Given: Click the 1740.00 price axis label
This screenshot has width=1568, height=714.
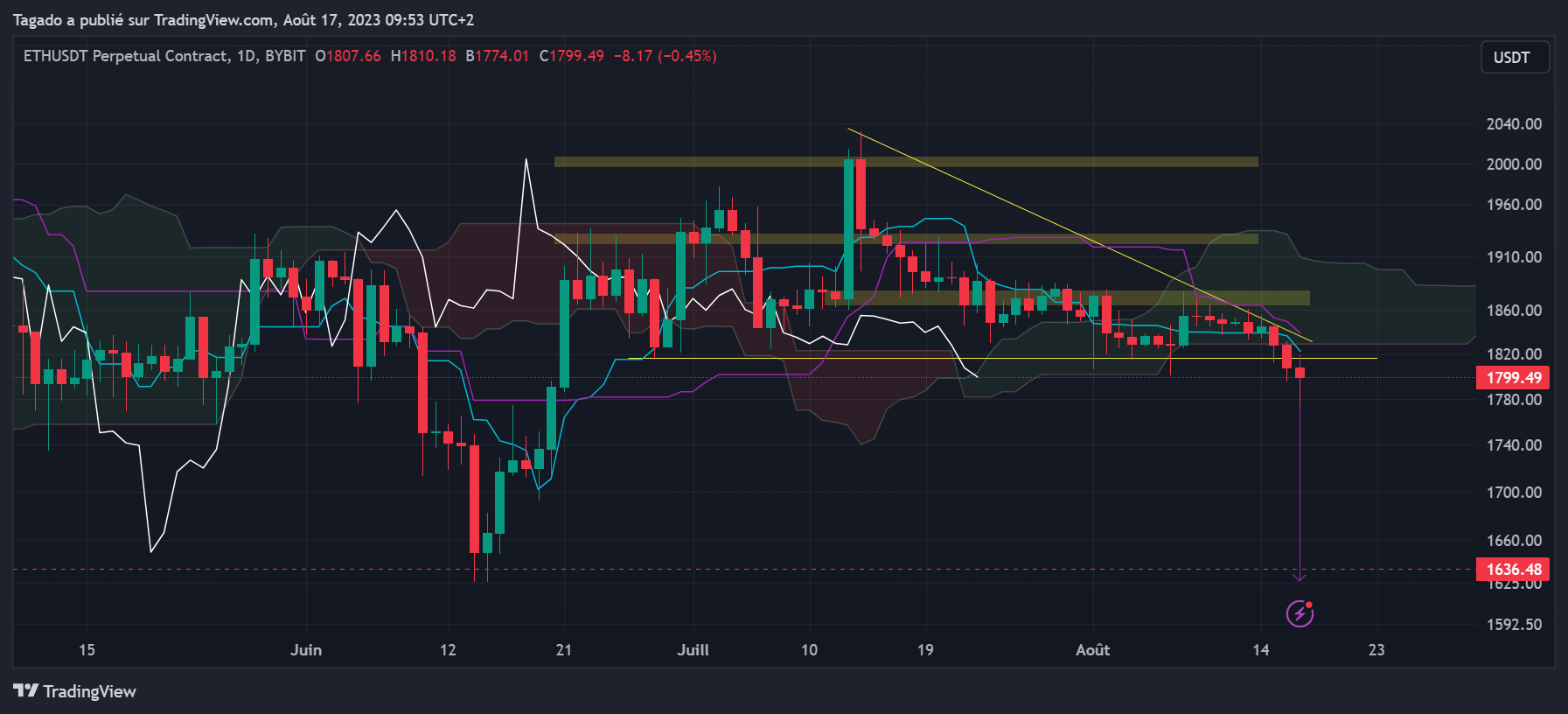Looking at the screenshot, I should (x=1514, y=445).
